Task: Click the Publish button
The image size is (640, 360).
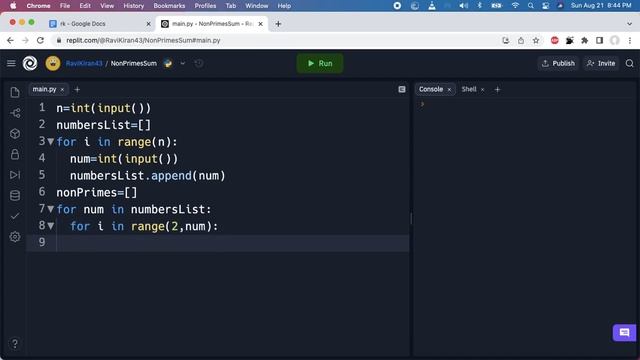Action: [558, 63]
